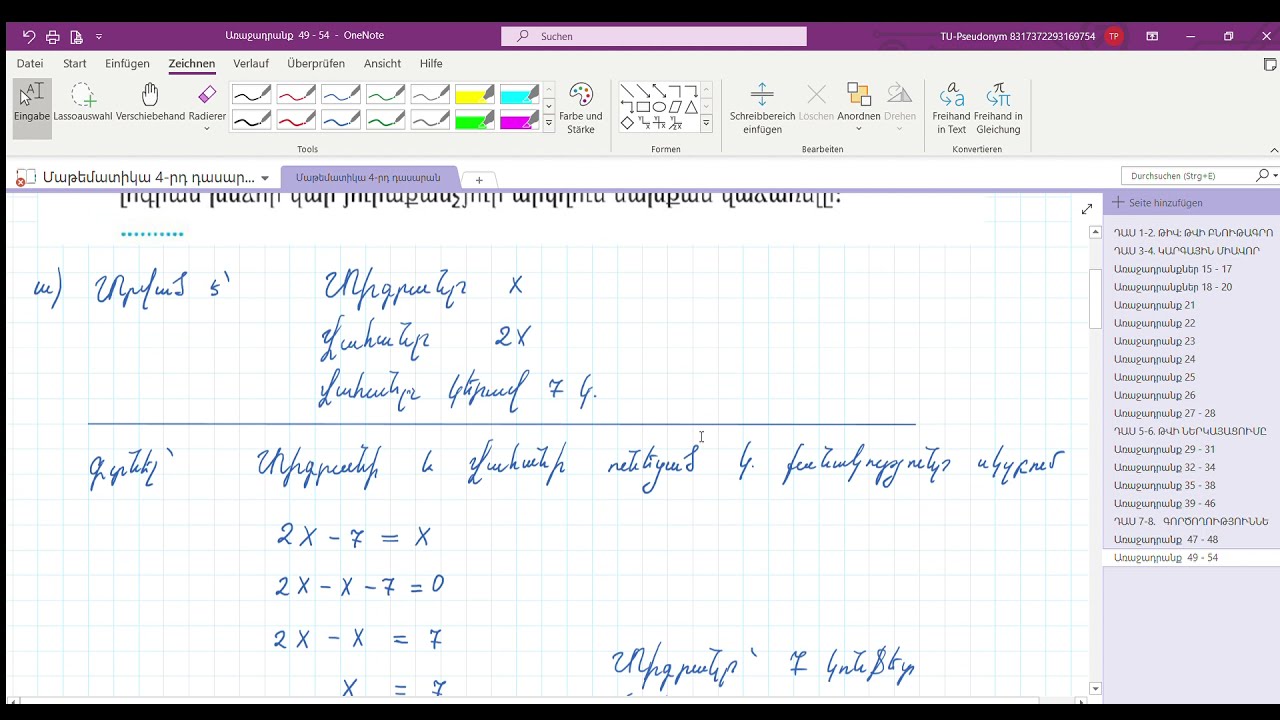Open Radierer dropdown arrow
Viewport: 1280px width, 720px height.
(x=207, y=128)
